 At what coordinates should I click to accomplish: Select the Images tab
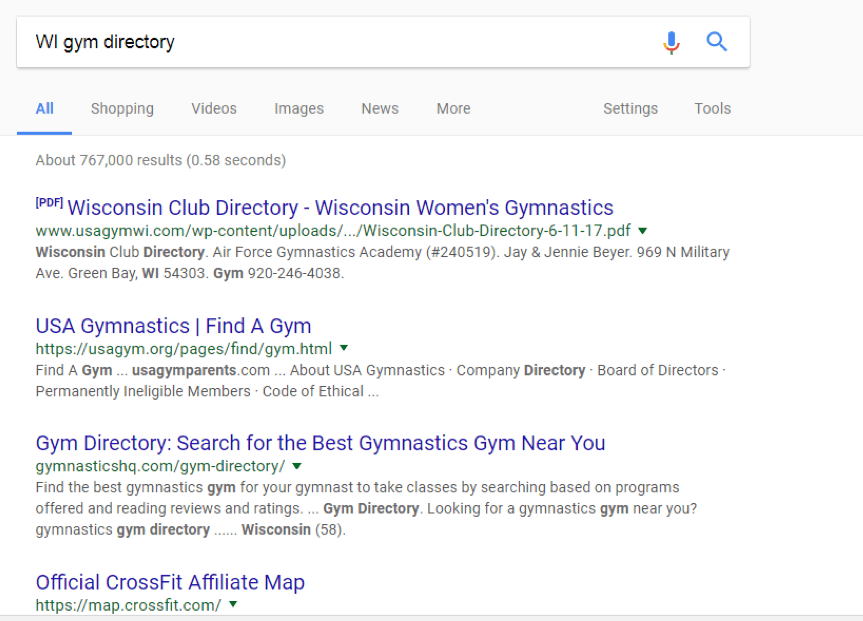(299, 108)
